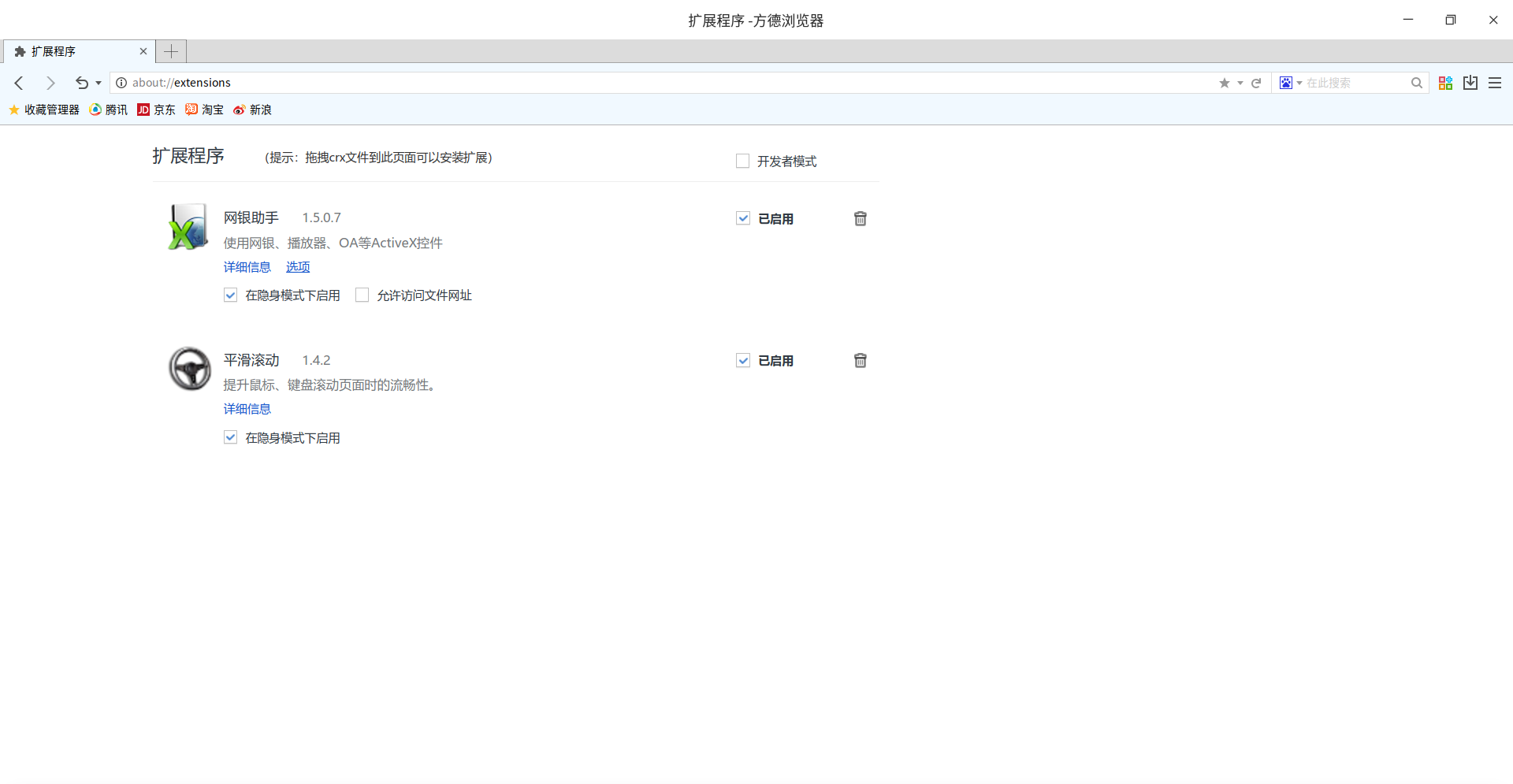Toggle 允许访问文件网址 checkbox
Screen dimensions: 1513x784
[x=362, y=295]
